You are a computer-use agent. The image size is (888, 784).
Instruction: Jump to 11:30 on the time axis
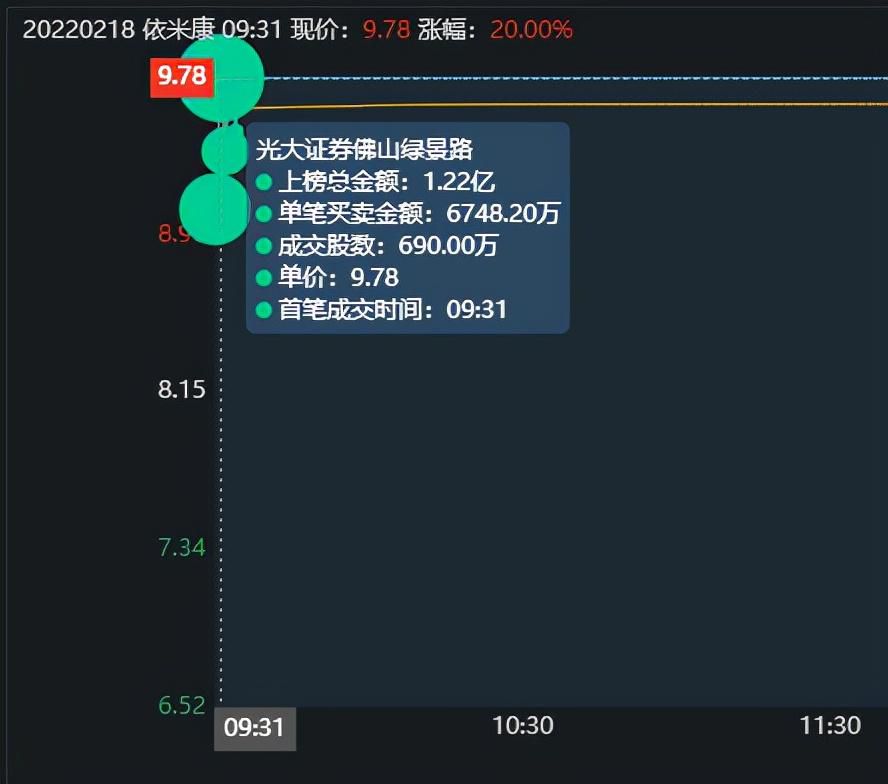click(x=830, y=725)
